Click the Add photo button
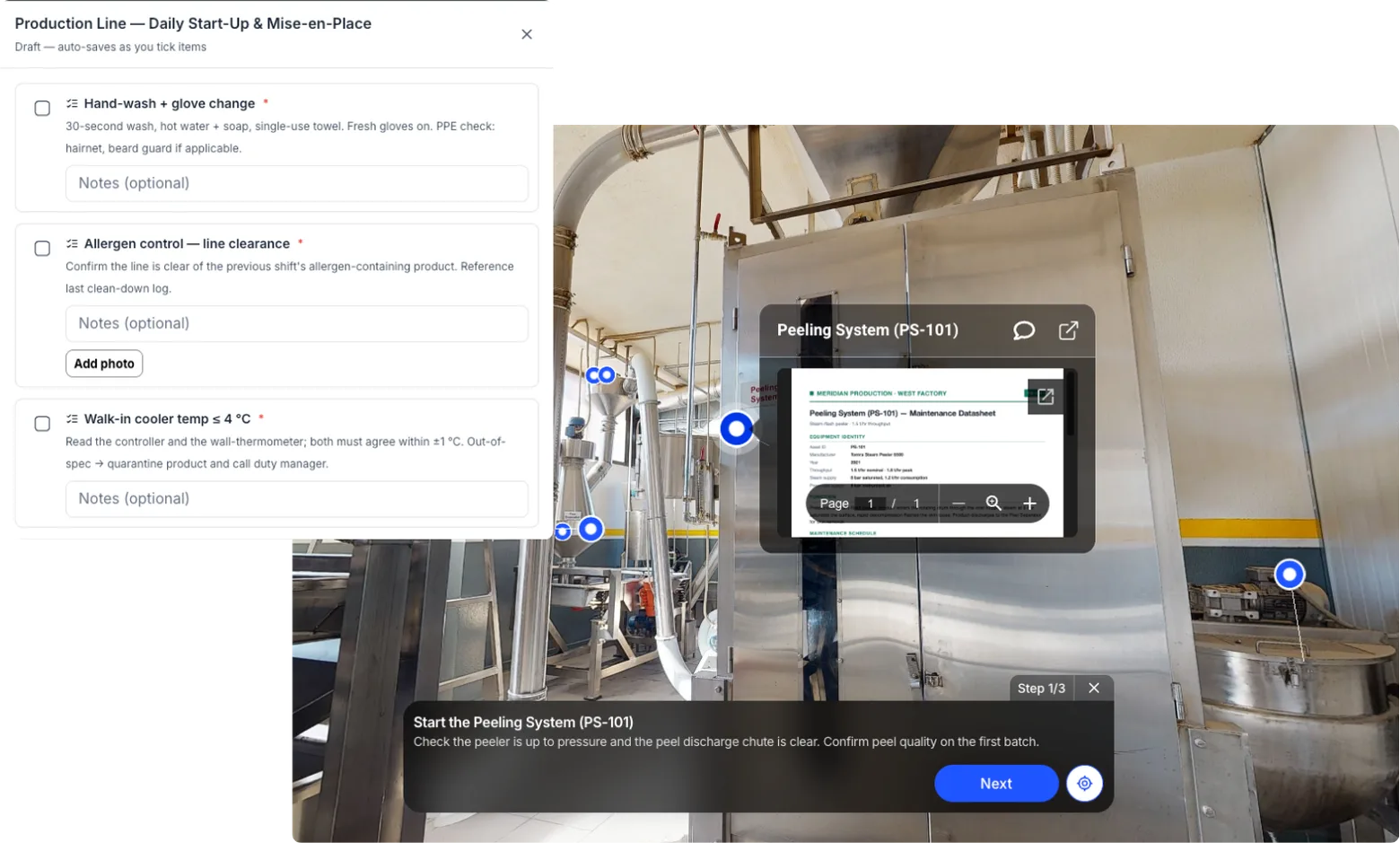Screen dimensions: 1400x843 (x=104, y=364)
